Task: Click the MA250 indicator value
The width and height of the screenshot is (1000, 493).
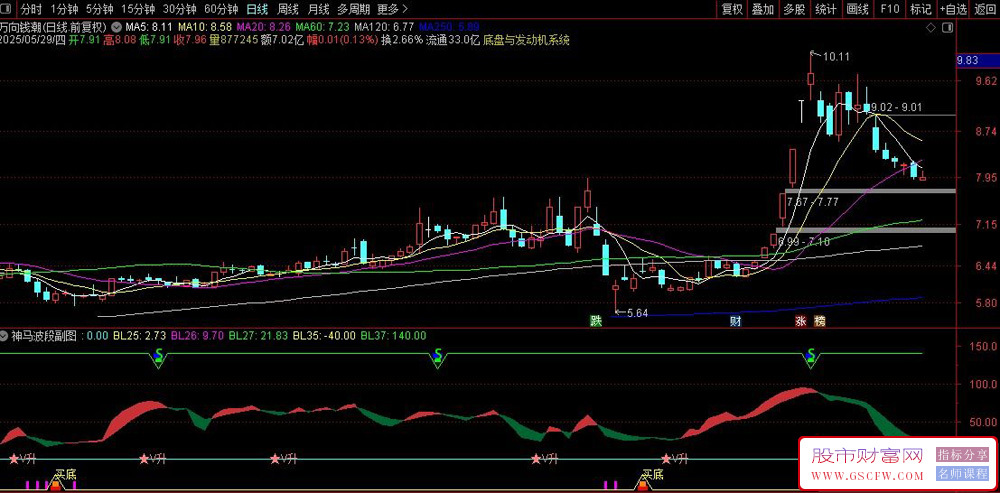Action: (449, 27)
